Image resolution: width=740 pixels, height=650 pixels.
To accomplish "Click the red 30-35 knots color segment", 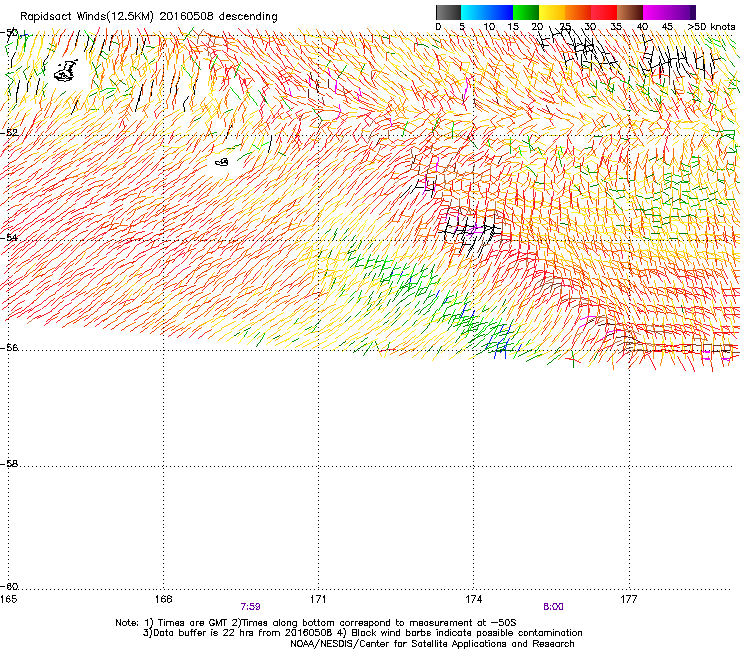I will point(604,12).
